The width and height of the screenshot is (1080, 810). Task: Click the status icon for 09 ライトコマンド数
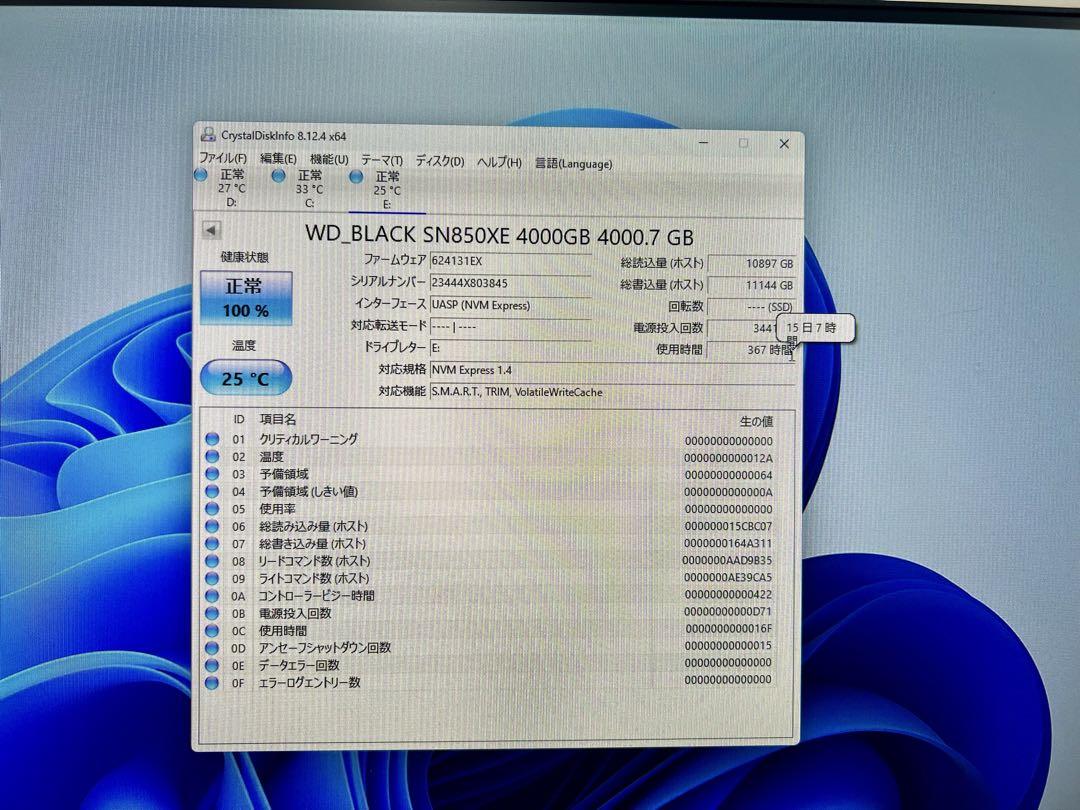212,578
